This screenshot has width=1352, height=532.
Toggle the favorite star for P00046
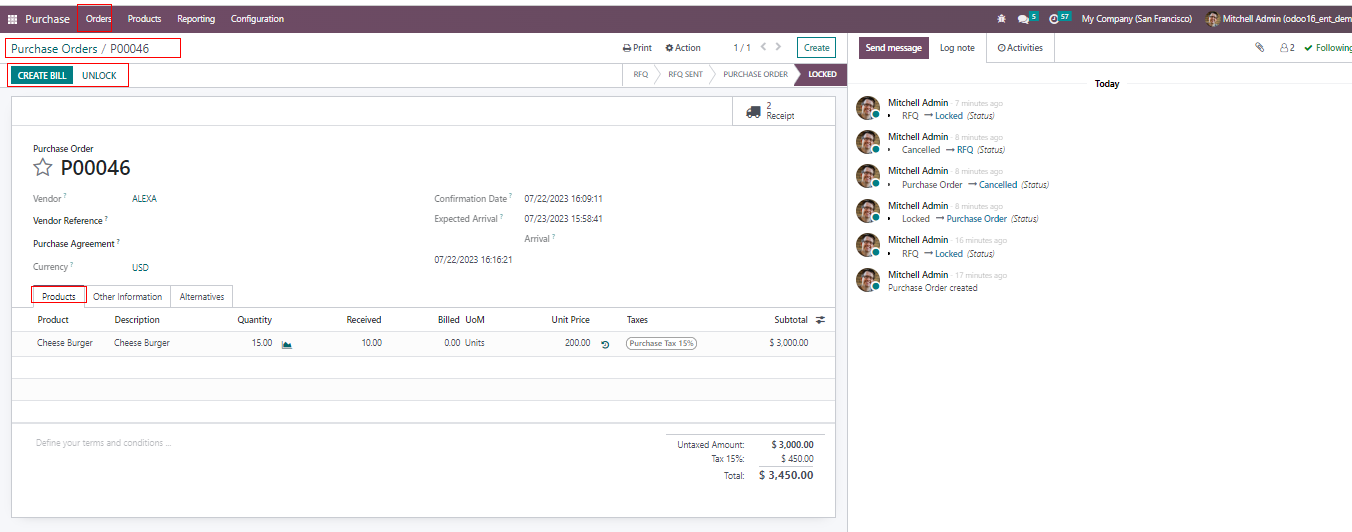[43, 168]
